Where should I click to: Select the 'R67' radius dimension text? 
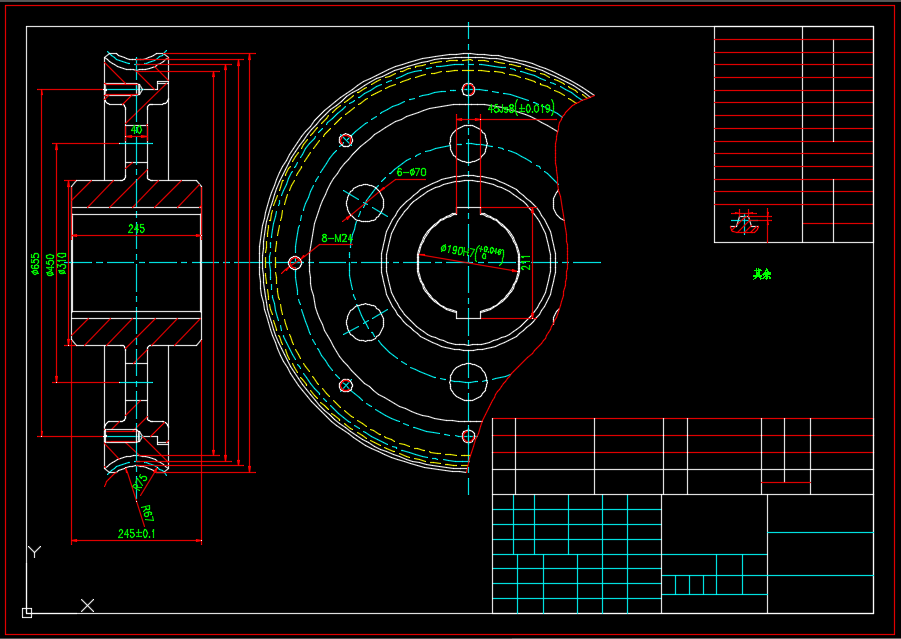(147, 513)
